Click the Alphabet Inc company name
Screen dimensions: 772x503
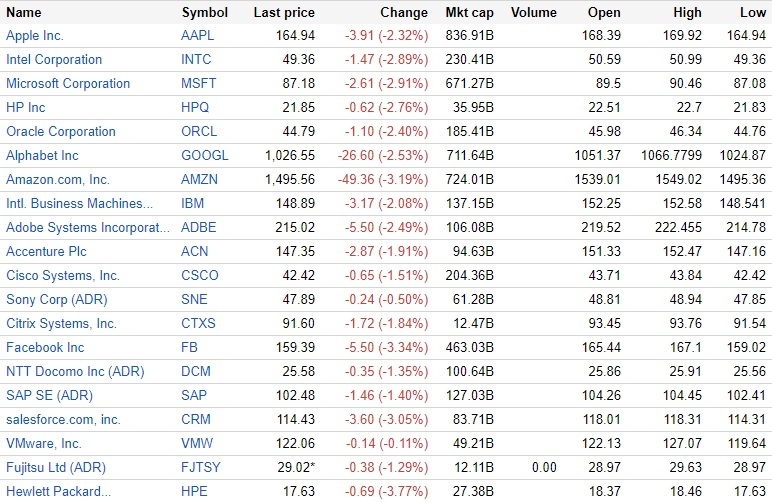point(42,156)
